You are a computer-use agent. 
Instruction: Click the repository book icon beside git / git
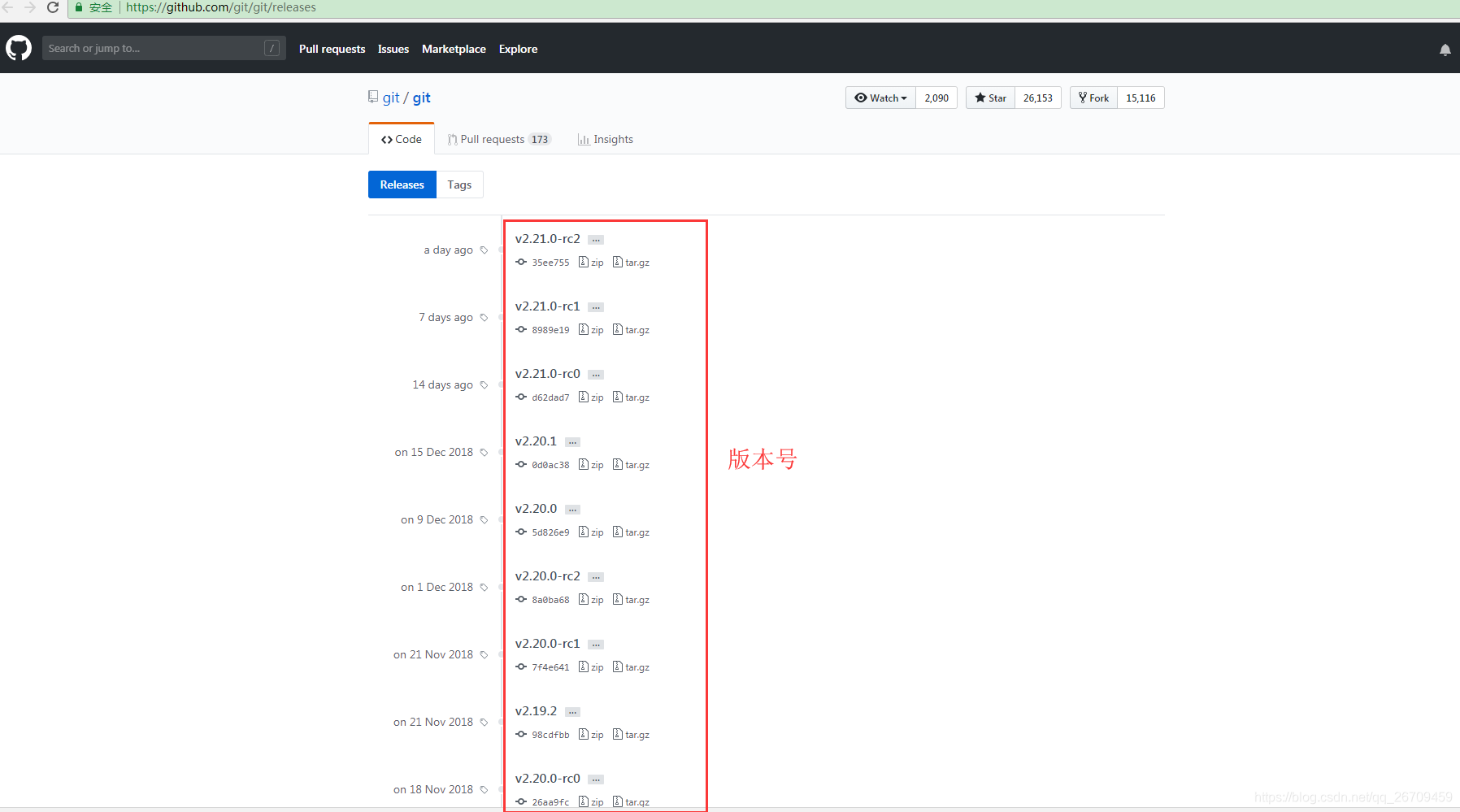coord(373,98)
